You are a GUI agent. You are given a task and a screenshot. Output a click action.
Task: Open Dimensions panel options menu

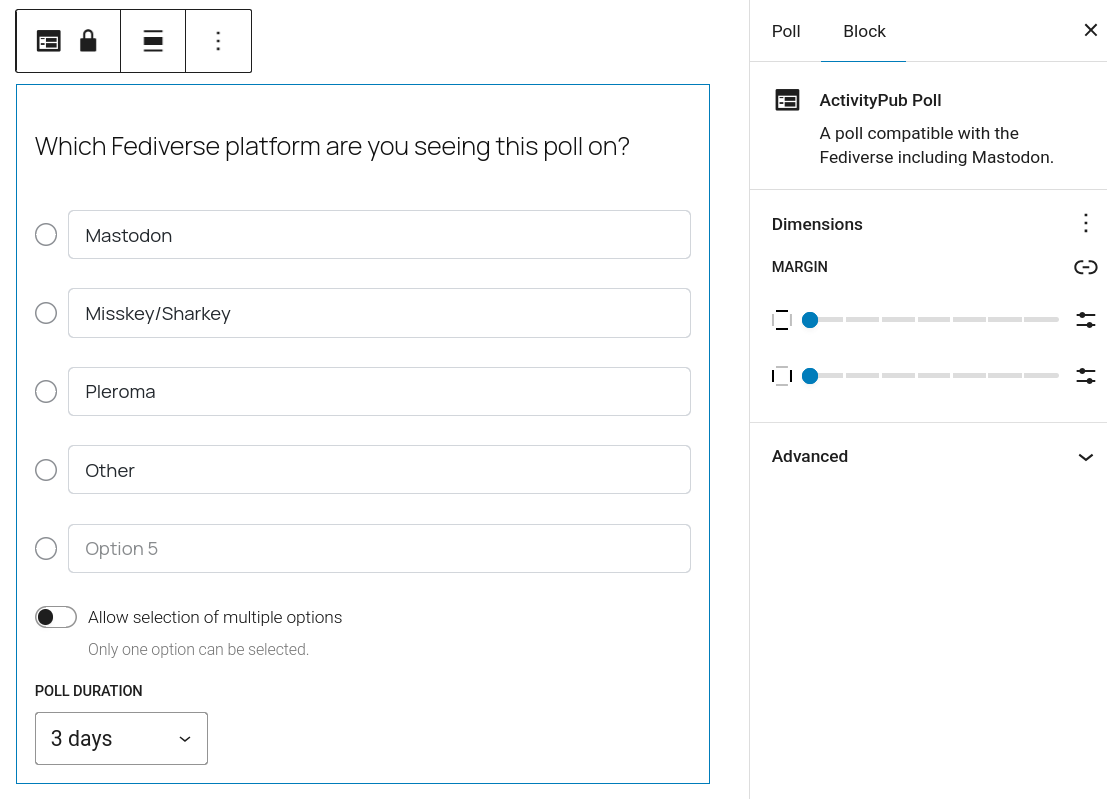[x=1085, y=224]
